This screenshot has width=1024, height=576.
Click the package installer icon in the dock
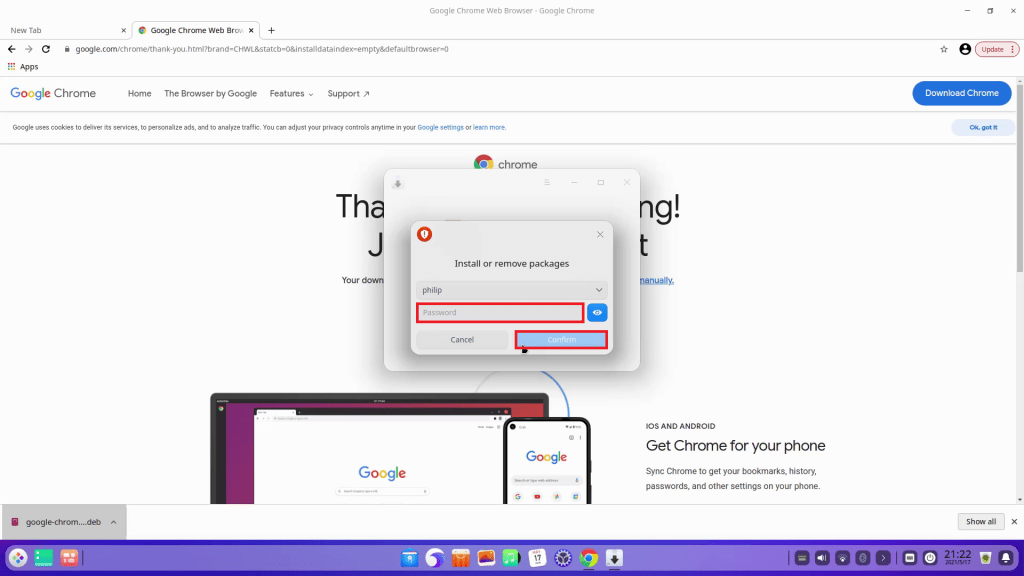pyautogui.click(x=614, y=558)
